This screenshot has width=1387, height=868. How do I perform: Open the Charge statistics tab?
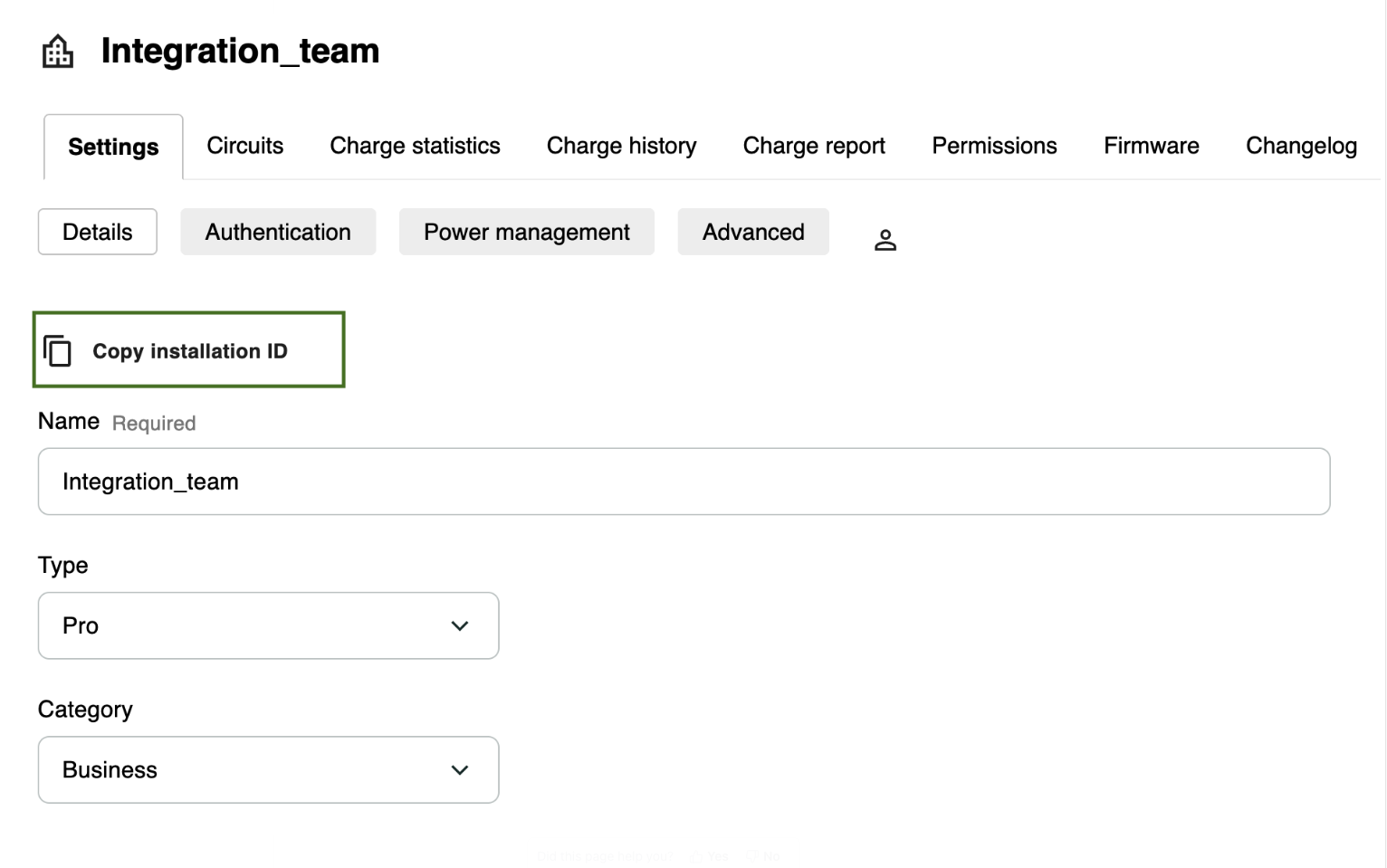coord(415,146)
